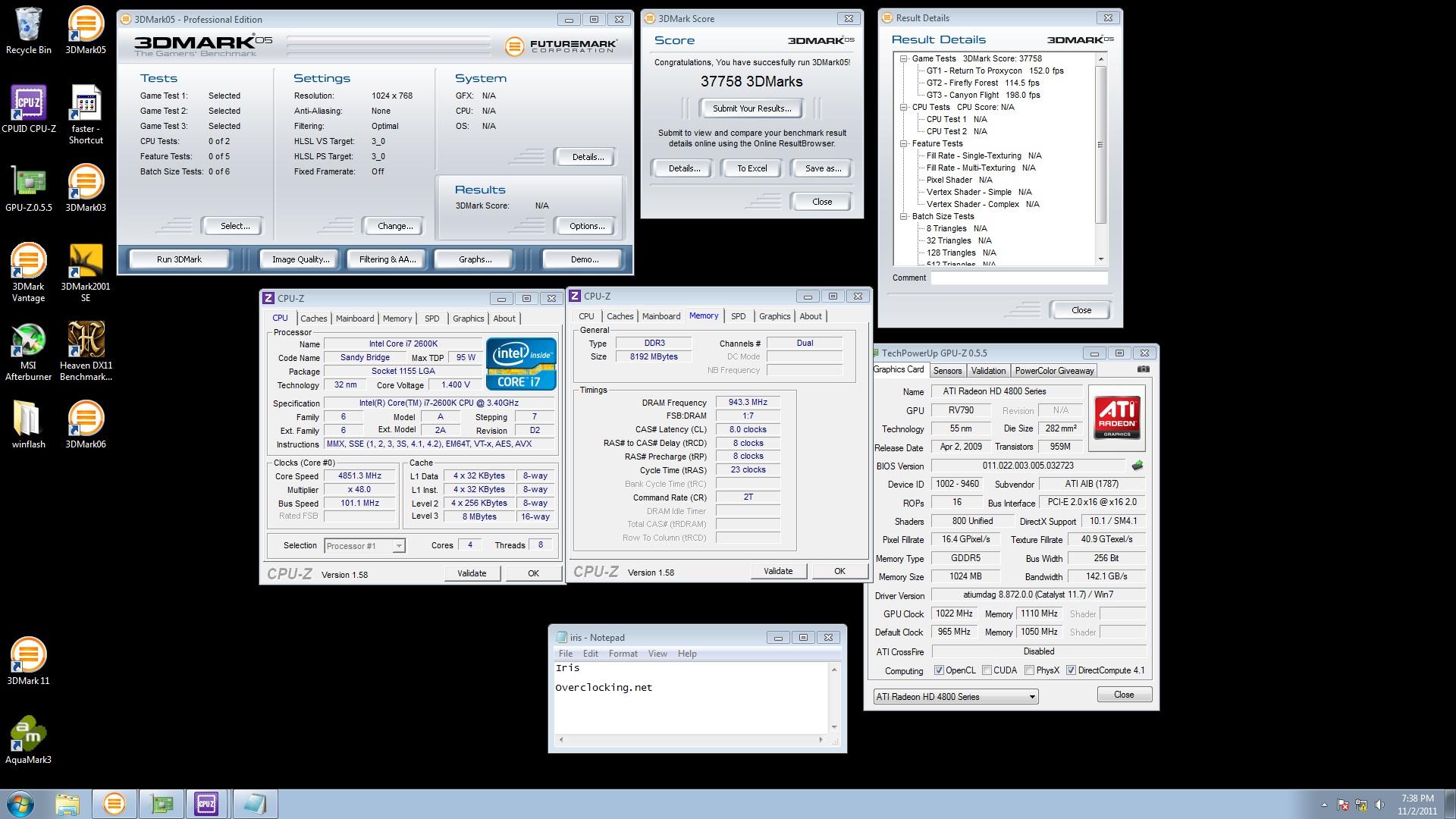This screenshot has height=819, width=1456.
Task: Click Submit Your Results button
Action: coord(752,108)
